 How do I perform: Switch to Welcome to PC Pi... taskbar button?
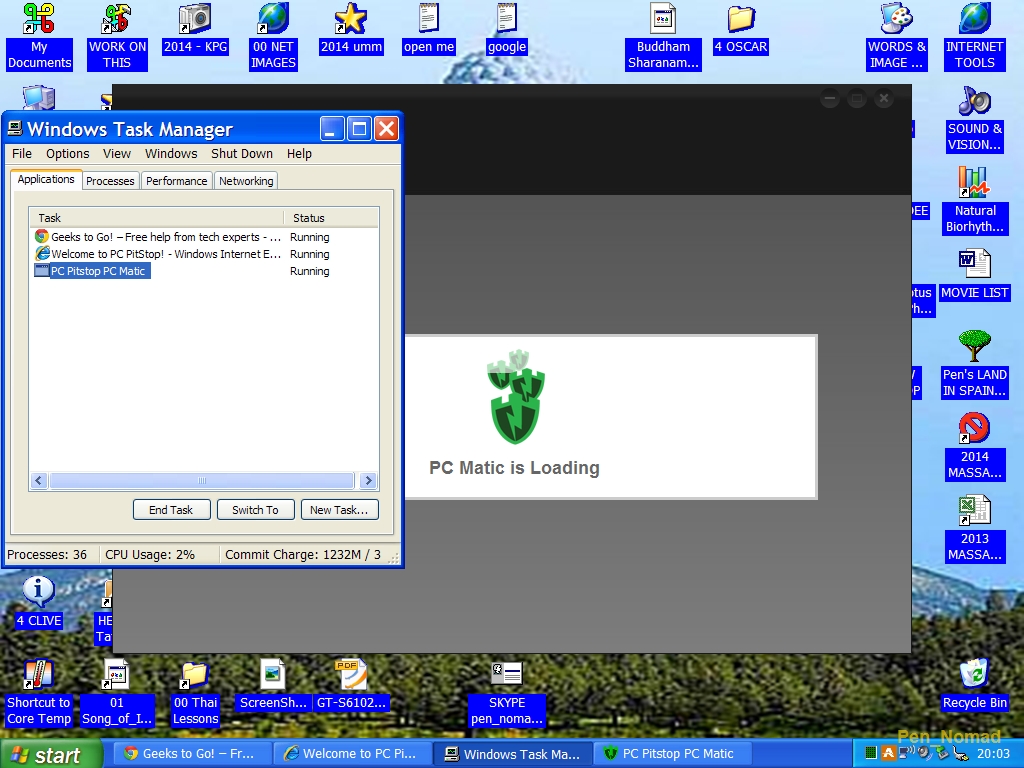tap(351, 754)
